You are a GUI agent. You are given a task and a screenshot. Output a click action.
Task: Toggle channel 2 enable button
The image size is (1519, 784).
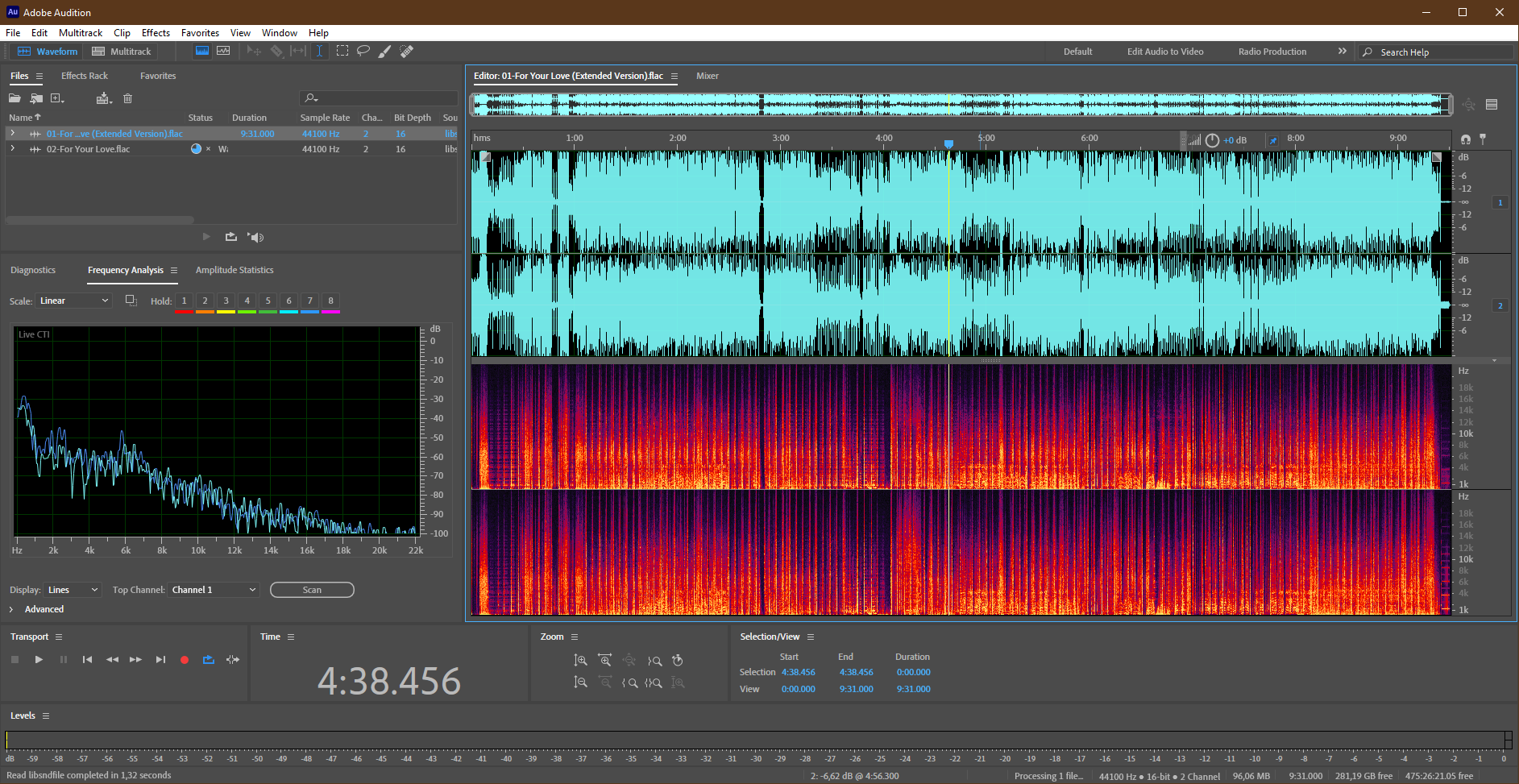point(1500,305)
